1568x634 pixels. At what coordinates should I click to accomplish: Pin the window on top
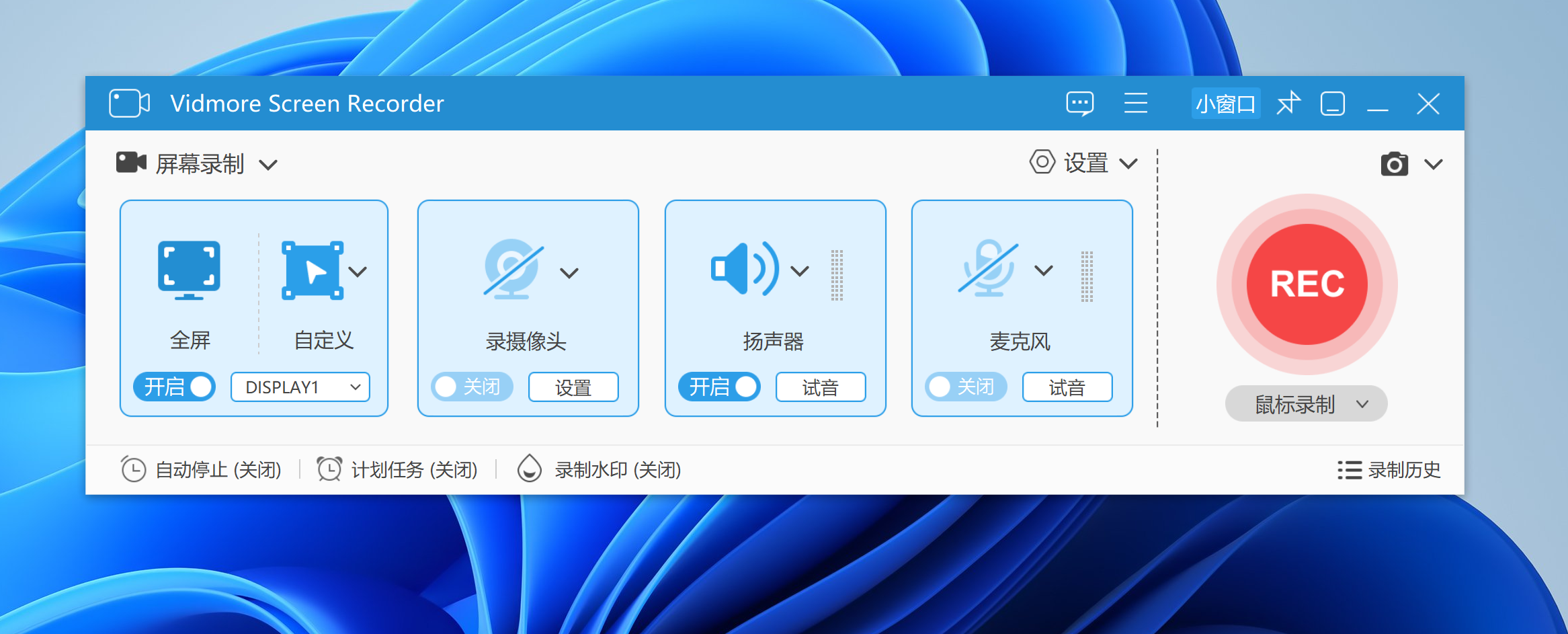1288,103
